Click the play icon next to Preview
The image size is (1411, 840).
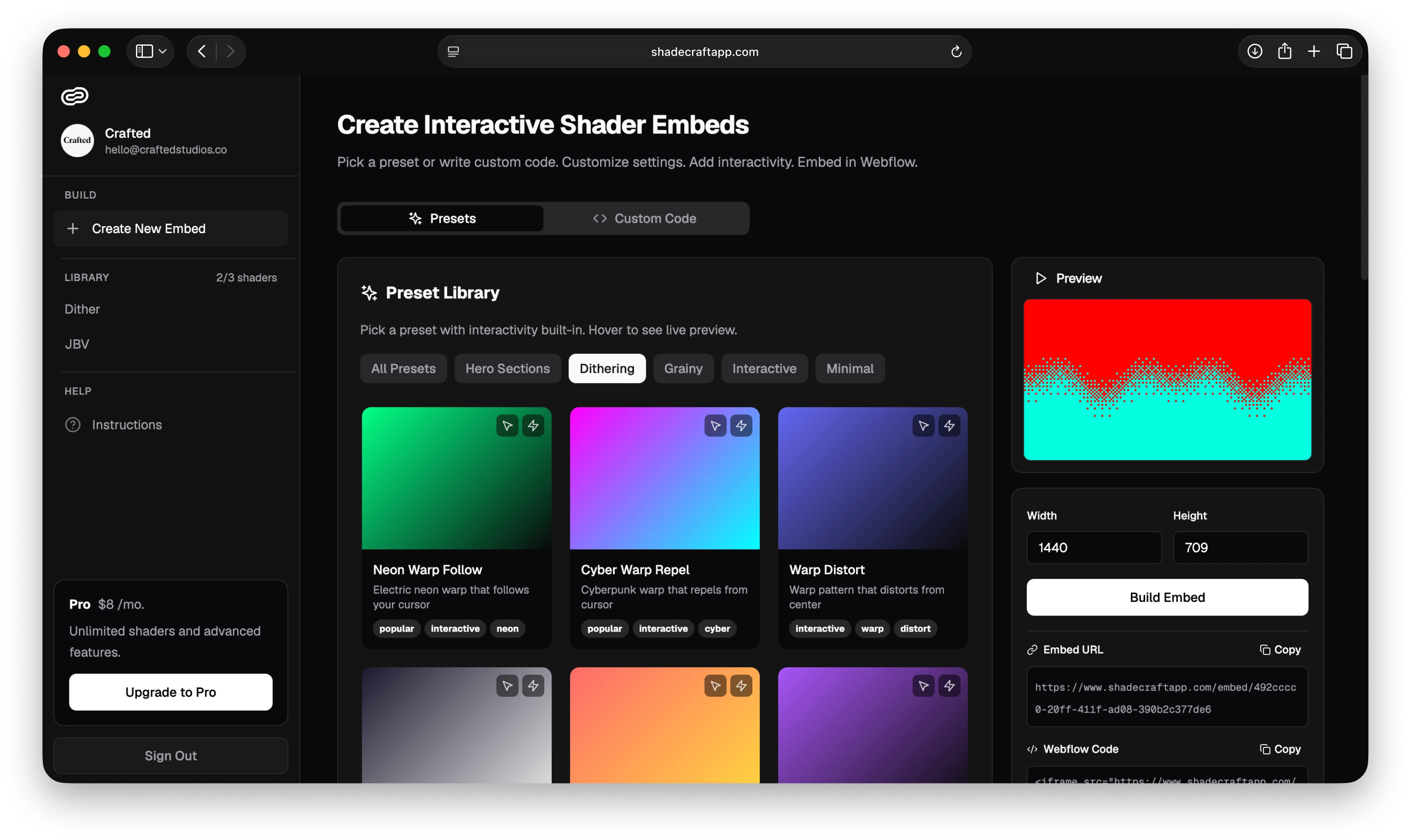click(x=1040, y=278)
